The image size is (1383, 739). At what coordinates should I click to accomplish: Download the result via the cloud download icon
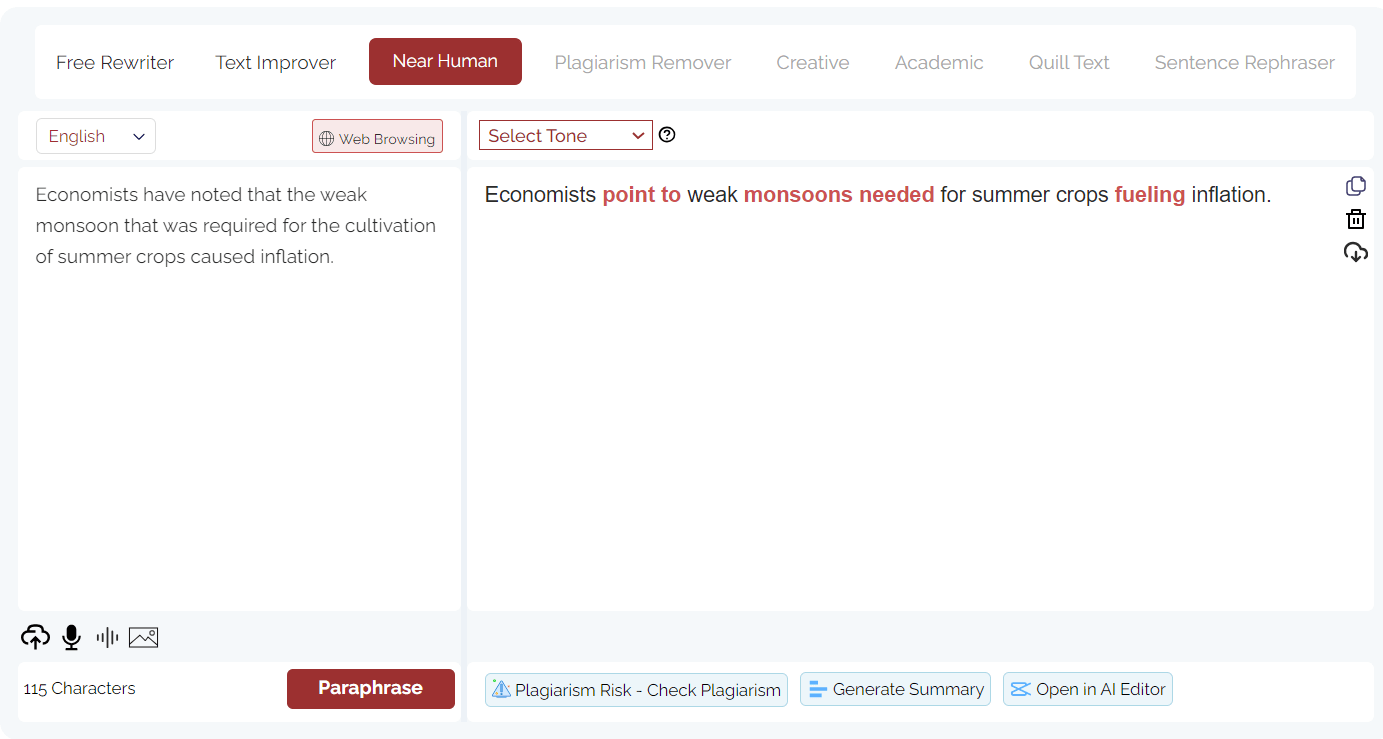(x=1355, y=252)
